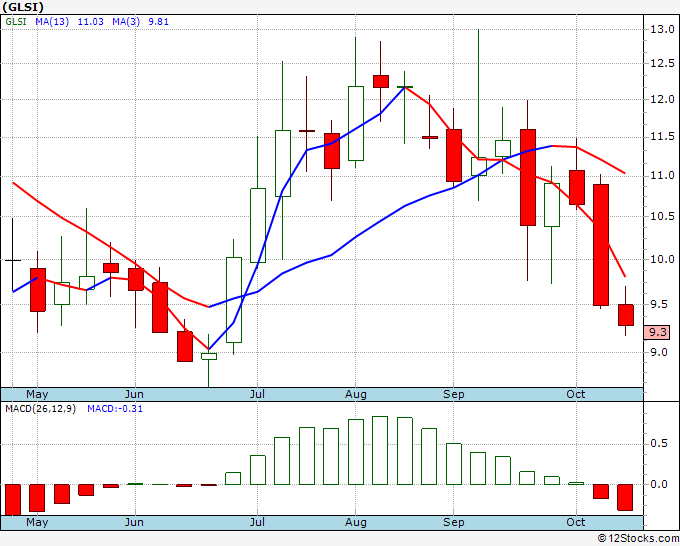Click Jun on the price chart's date axis
Image resolution: width=680 pixels, height=546 pixels.
point(134,395)
